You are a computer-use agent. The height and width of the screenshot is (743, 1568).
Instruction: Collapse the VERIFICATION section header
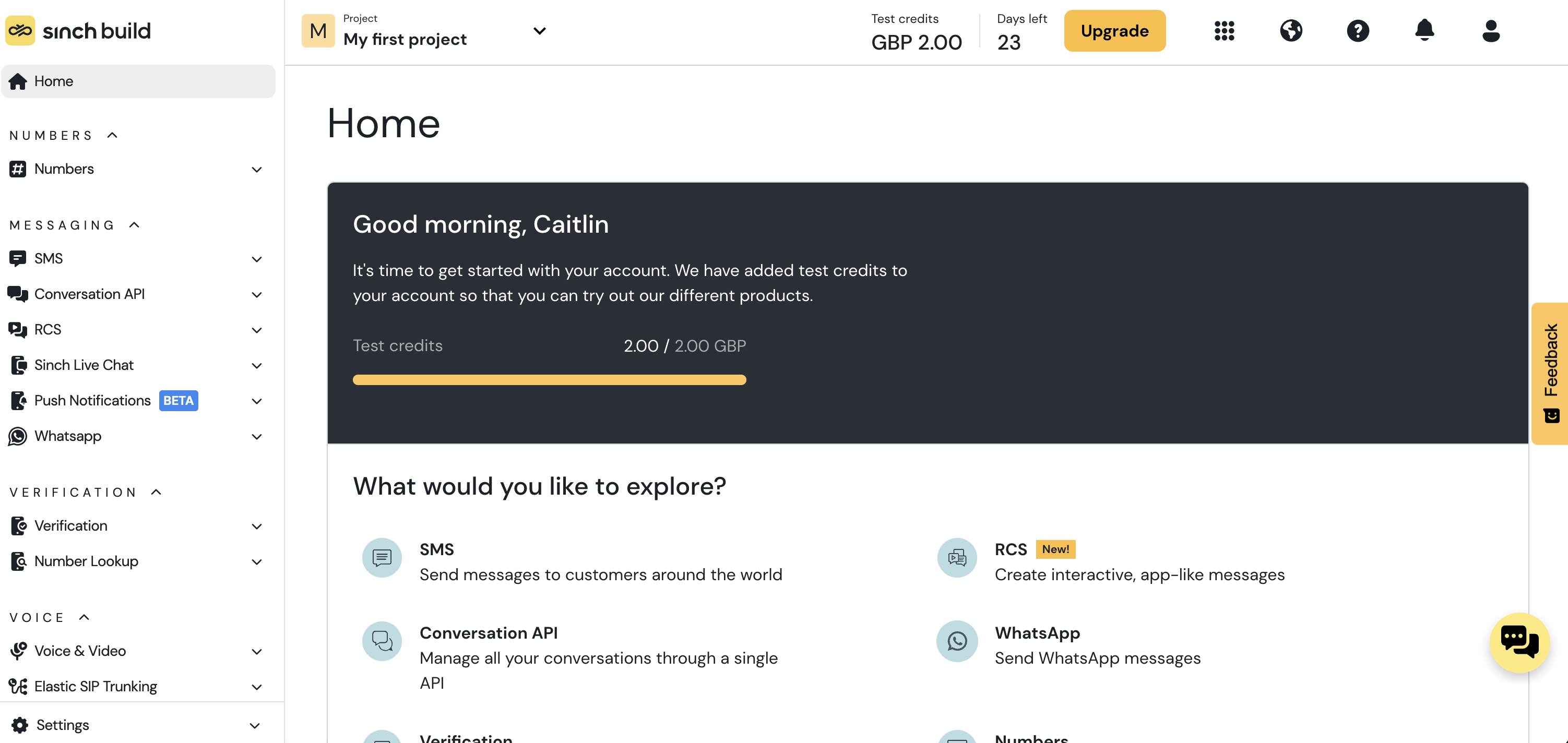click(85, 493)
